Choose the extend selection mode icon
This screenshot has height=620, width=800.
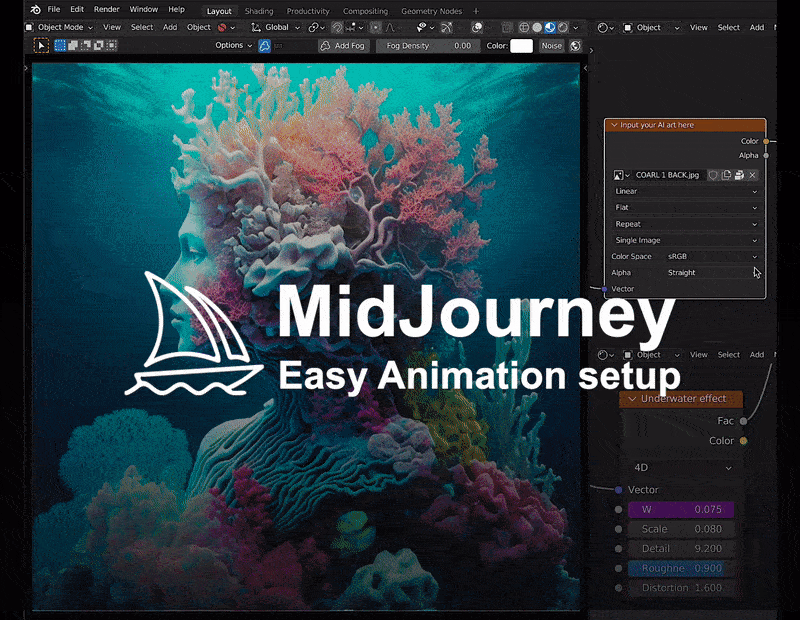pos(73,45)
